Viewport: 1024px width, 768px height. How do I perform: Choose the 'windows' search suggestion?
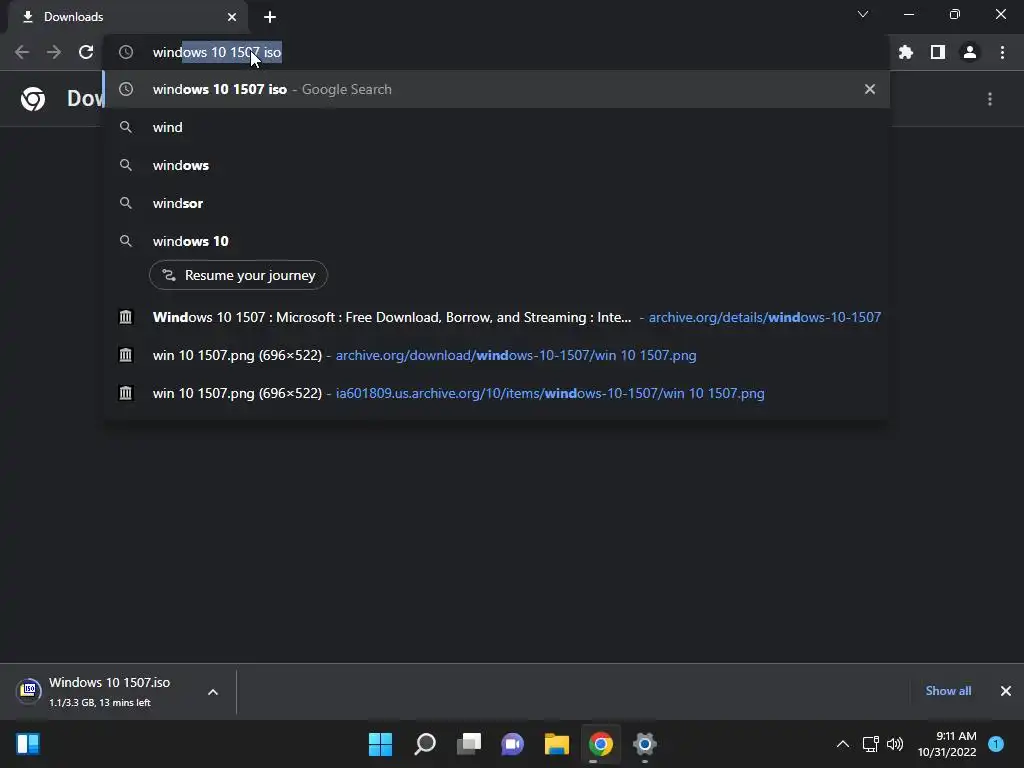496,165
